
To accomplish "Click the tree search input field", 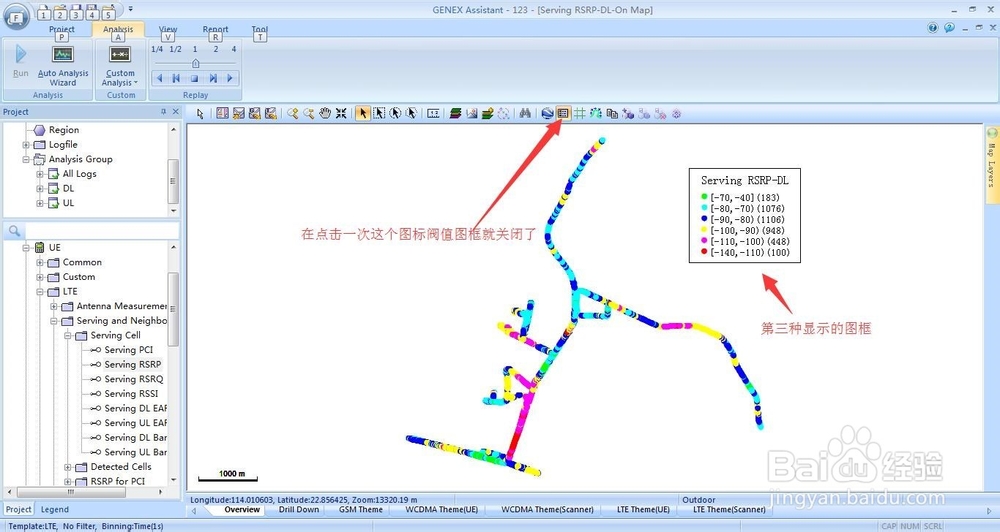I will coord(101,231).
